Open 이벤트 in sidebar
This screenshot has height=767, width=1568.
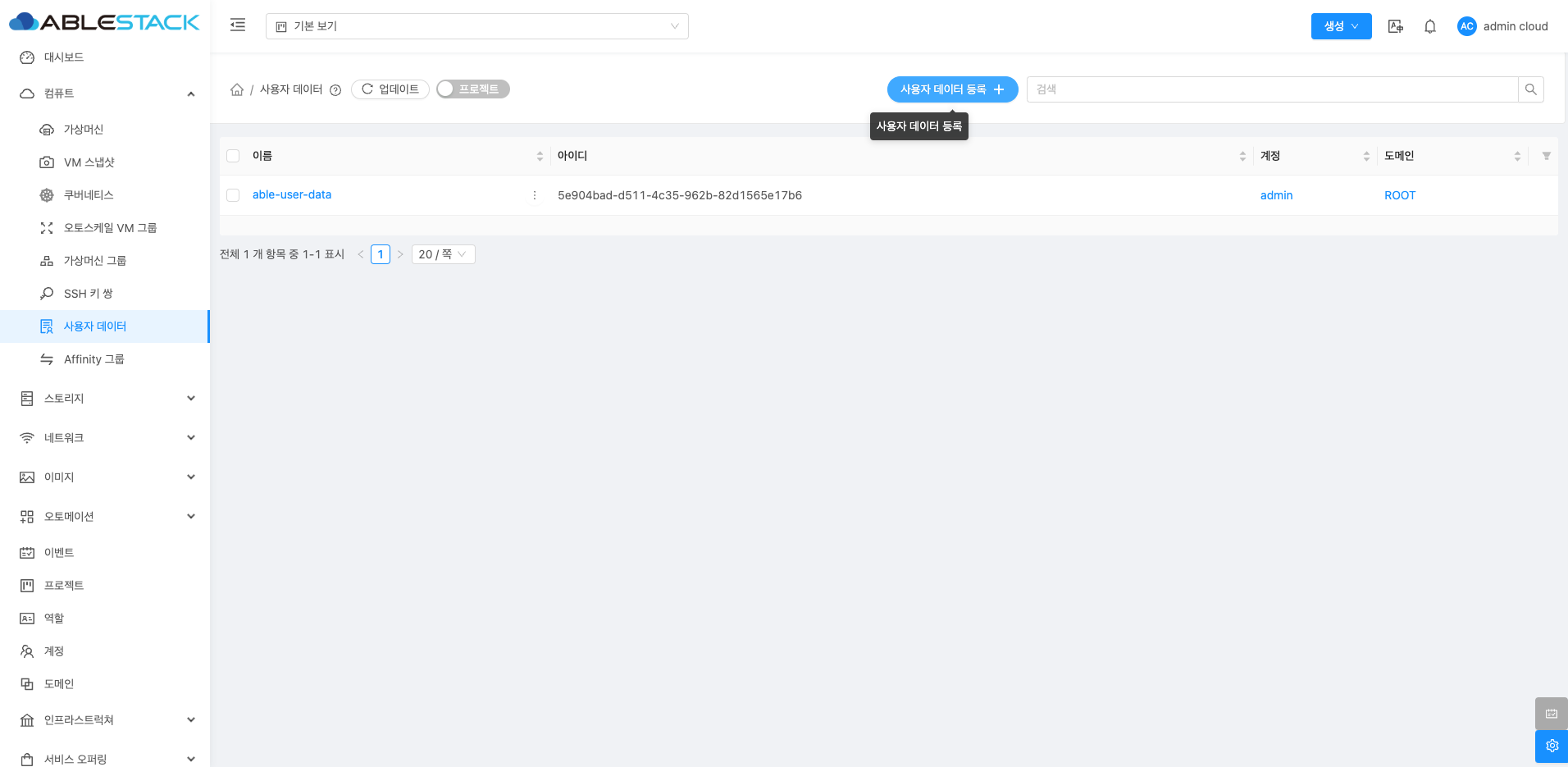coord(105,553)
